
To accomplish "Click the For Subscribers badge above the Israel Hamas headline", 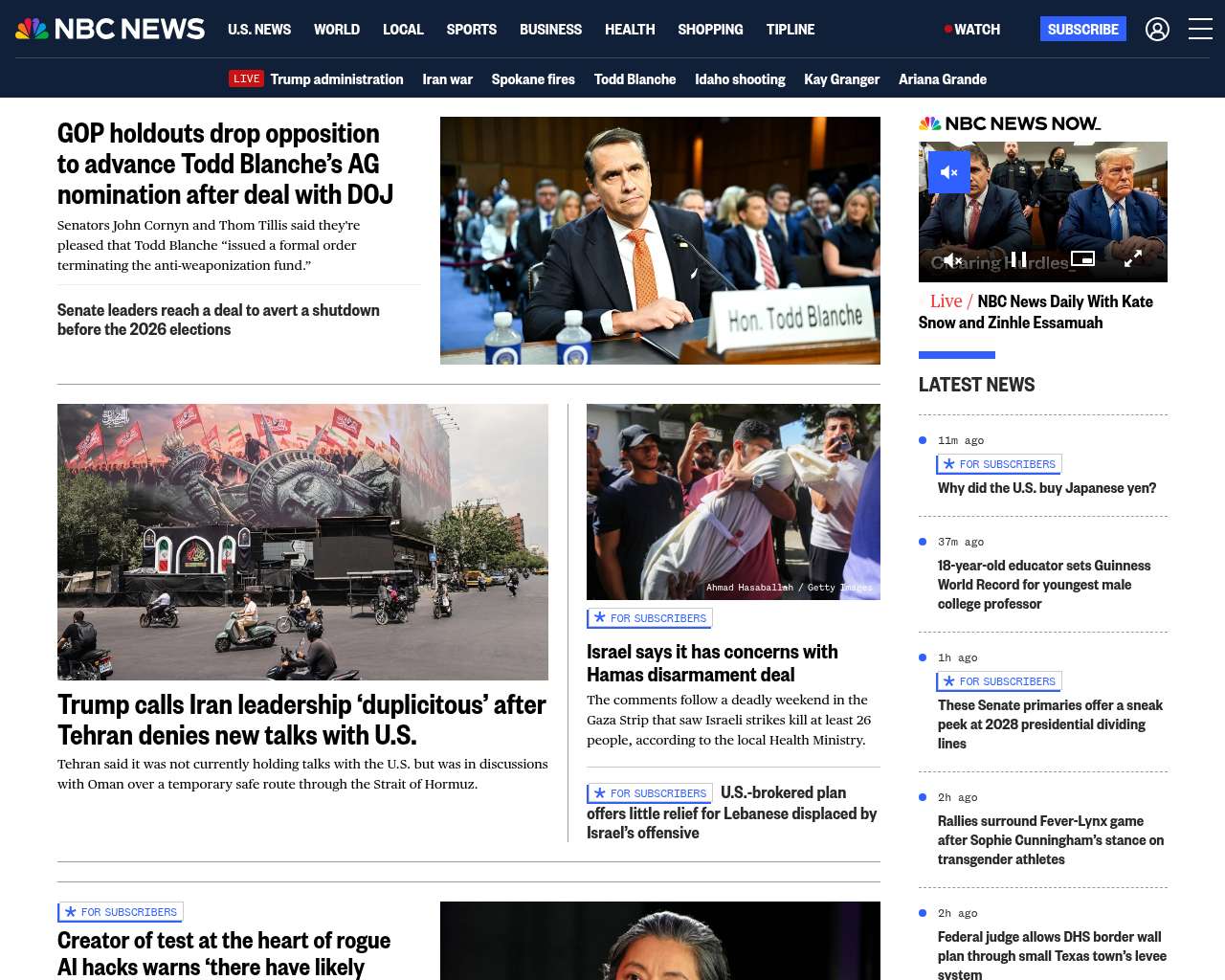I will [x=650, y=618].
